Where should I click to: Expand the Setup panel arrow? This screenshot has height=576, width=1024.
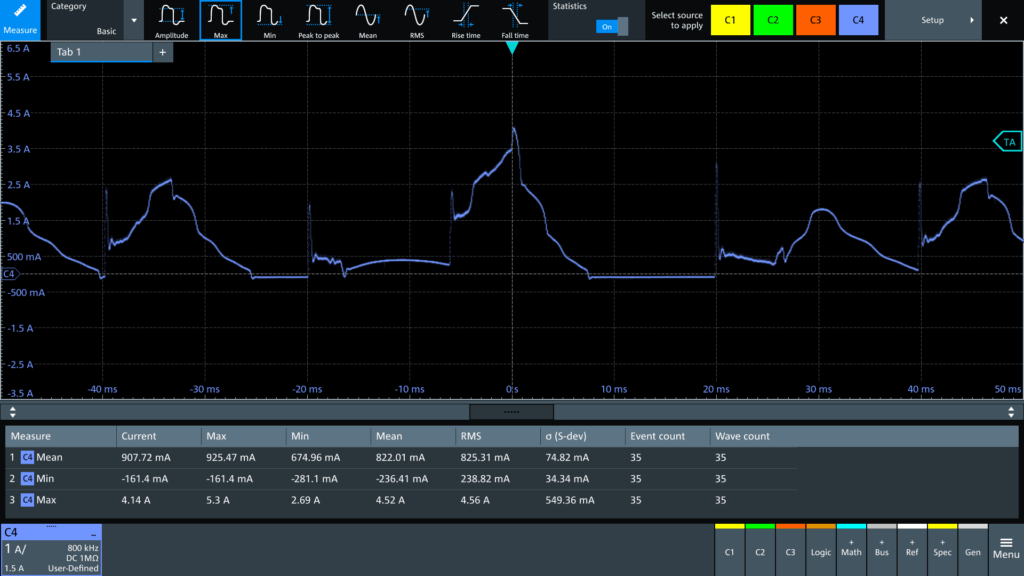tap(972, 20)
